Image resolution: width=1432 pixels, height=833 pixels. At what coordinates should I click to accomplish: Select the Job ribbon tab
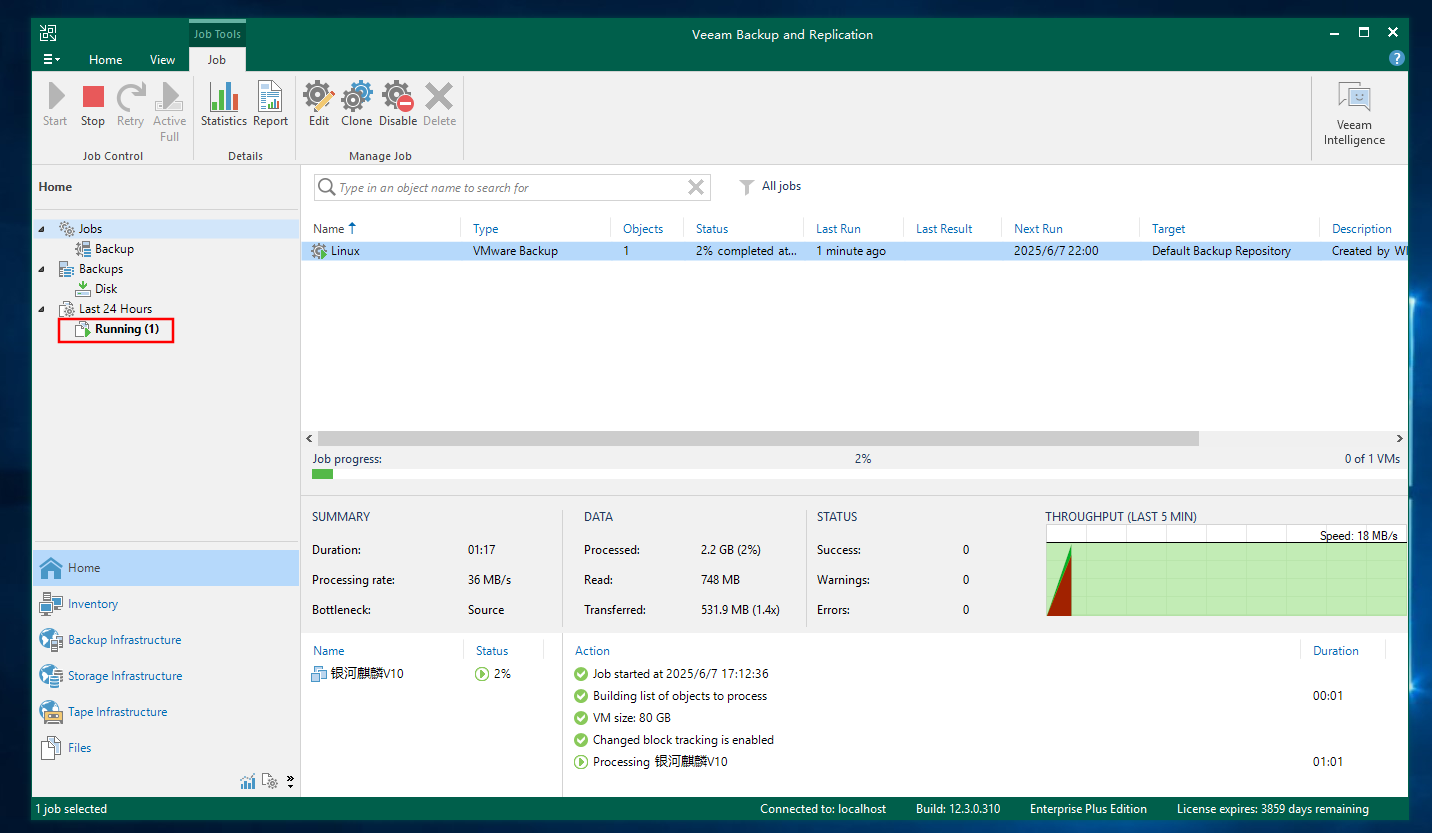point(217,60)
